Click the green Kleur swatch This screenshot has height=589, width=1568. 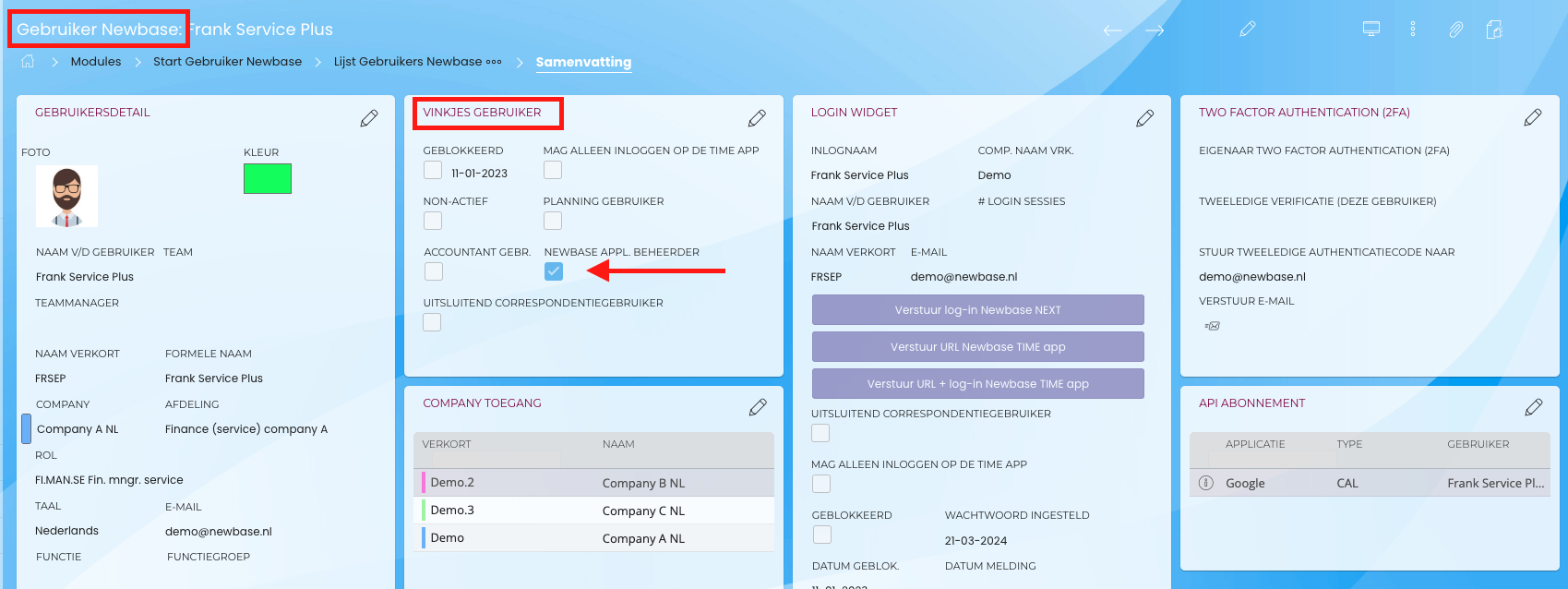click(x=268, y=178)
